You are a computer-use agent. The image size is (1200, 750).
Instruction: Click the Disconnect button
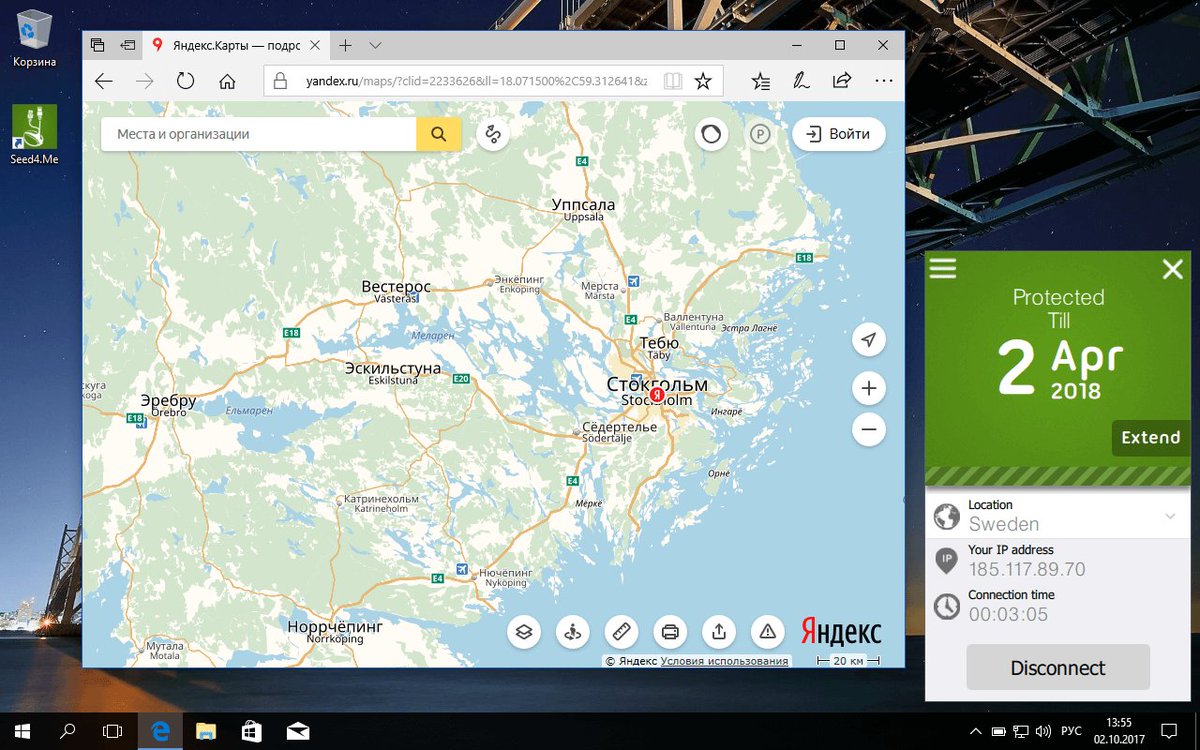1058,668
